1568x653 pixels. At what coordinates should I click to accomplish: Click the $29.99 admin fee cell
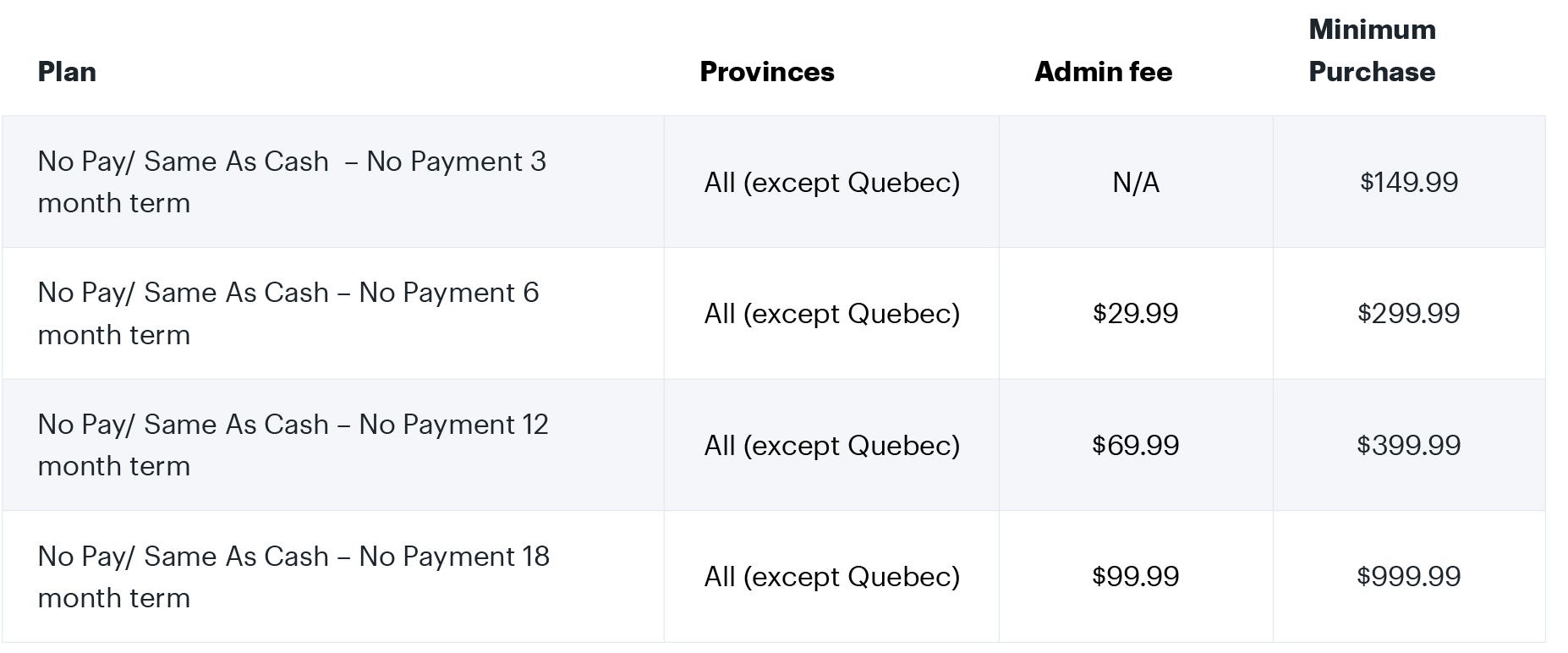coord(1135,314)
